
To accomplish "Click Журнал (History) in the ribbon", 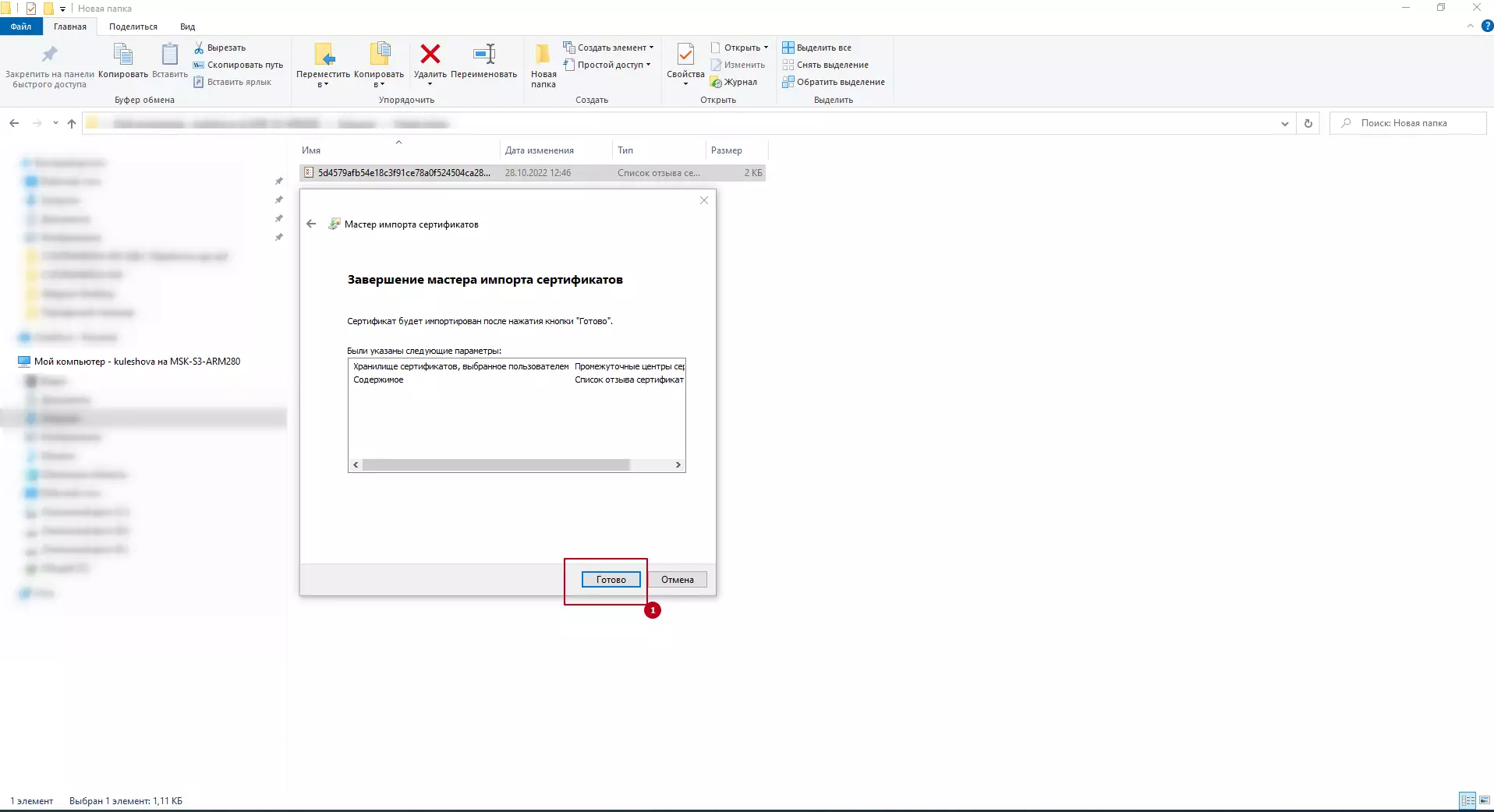I will coord(734,82).
